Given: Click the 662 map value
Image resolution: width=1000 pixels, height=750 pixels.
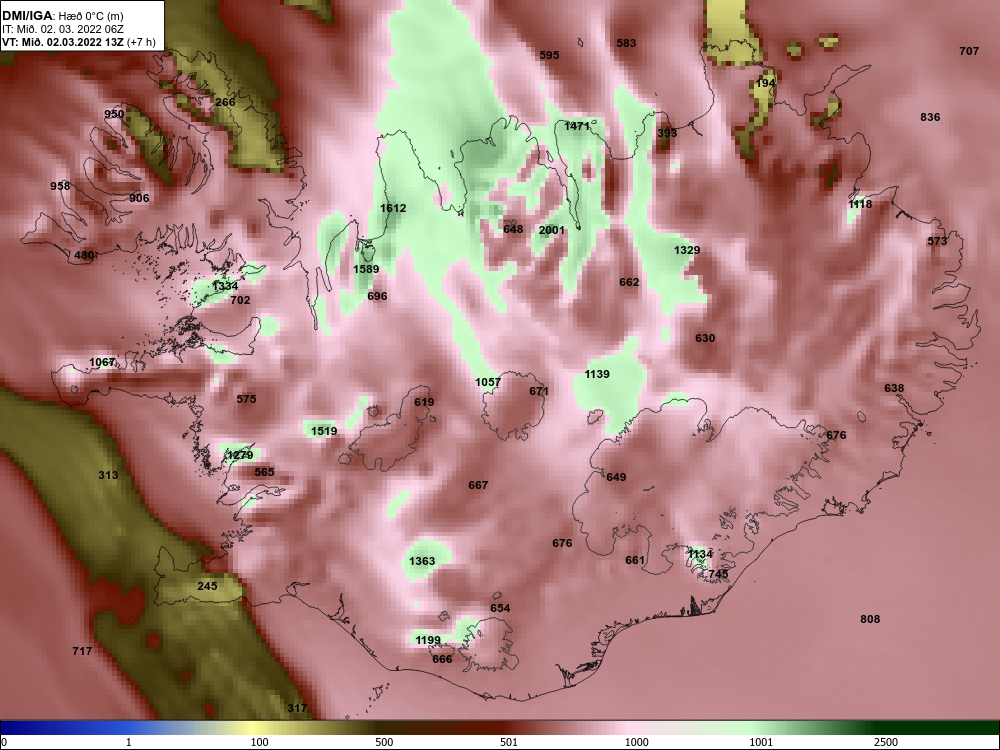Looking at the screenshot, I should tap(629, 283).
